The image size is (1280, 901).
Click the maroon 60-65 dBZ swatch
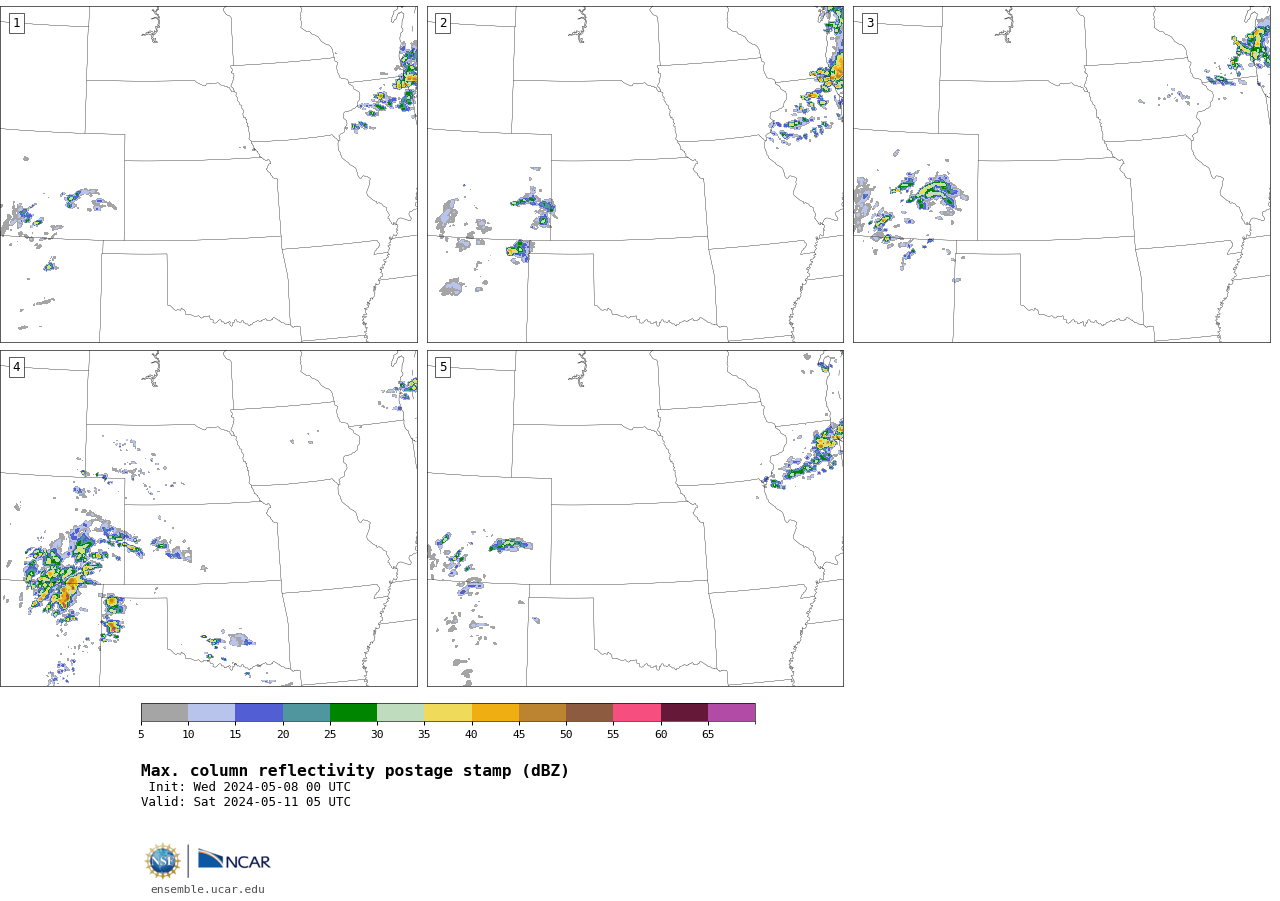pyautogui.click(x=684, y=712)
